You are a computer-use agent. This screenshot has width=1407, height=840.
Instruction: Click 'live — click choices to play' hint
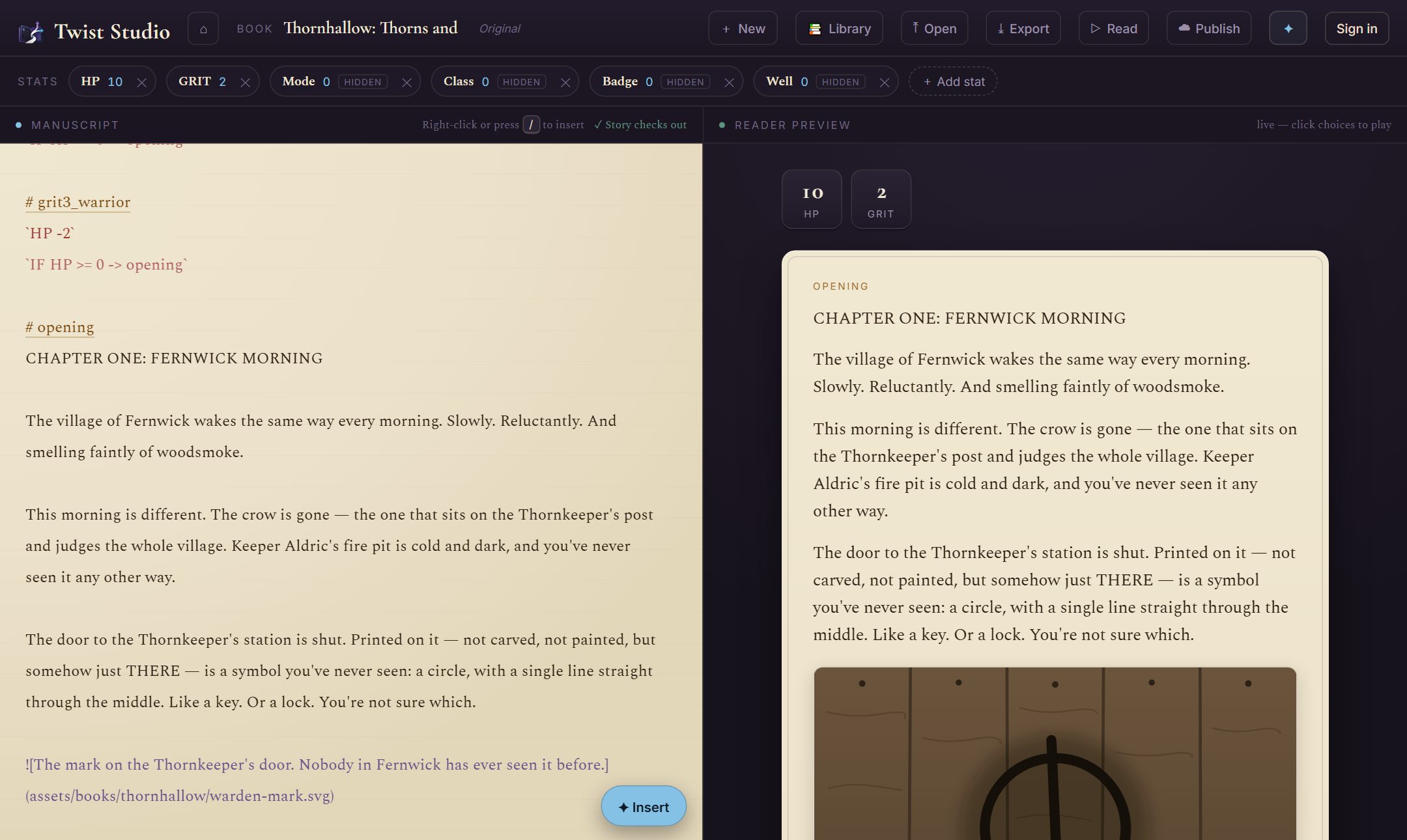[x=1324, y=124]
